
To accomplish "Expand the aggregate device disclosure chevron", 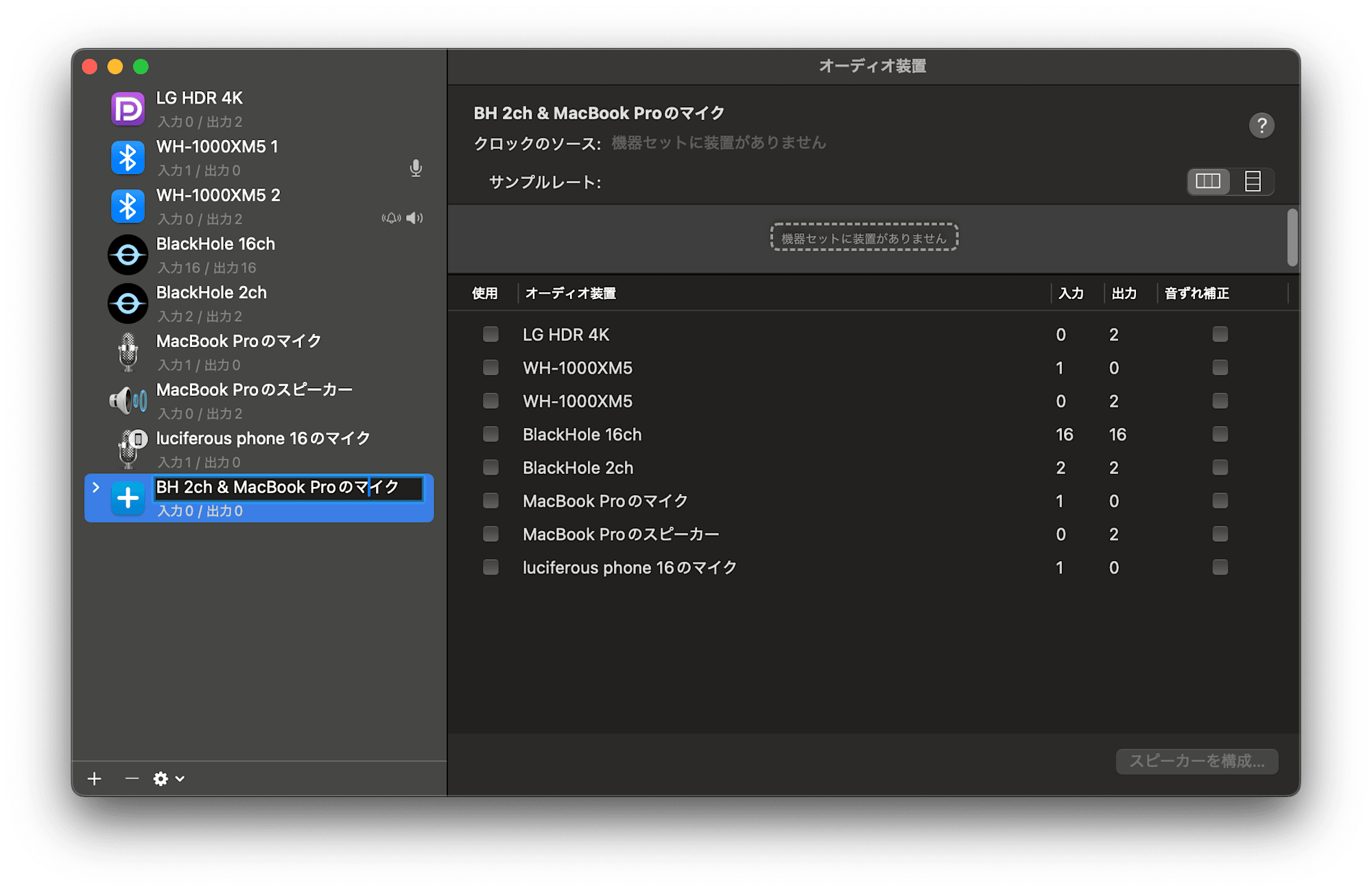I will tap(96, 487).
